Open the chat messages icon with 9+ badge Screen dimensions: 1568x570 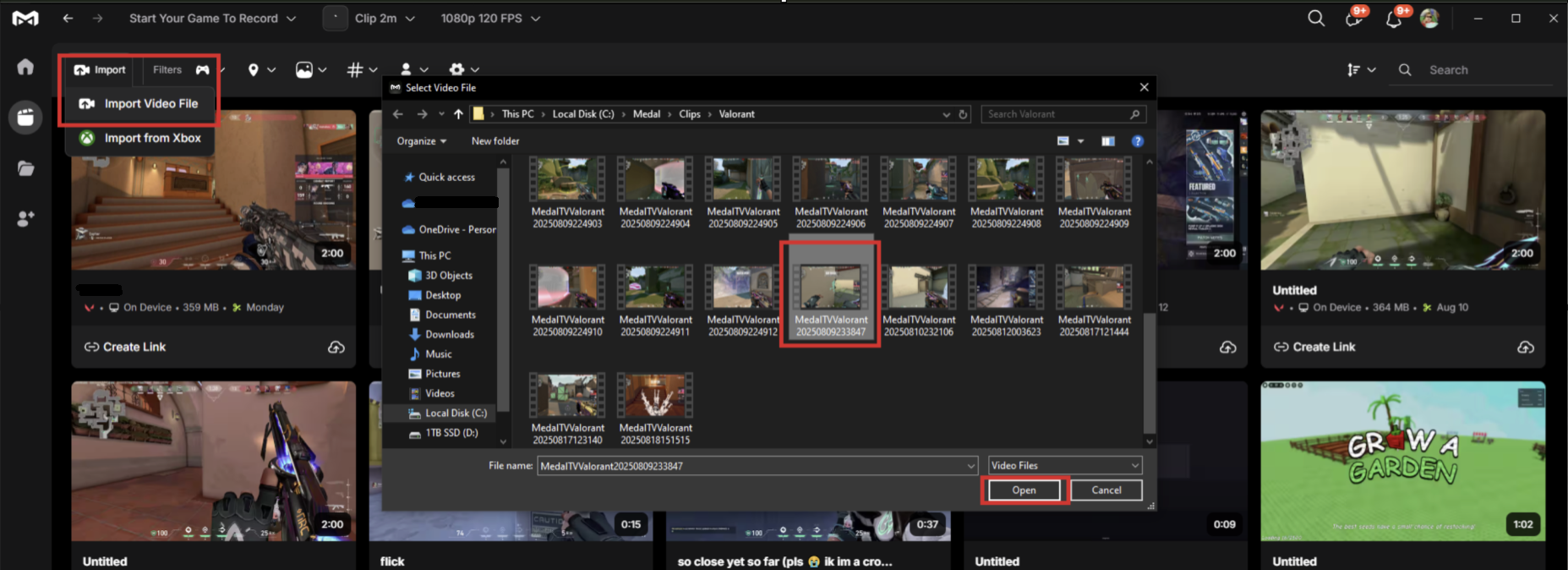click(x=1354, y=19)
